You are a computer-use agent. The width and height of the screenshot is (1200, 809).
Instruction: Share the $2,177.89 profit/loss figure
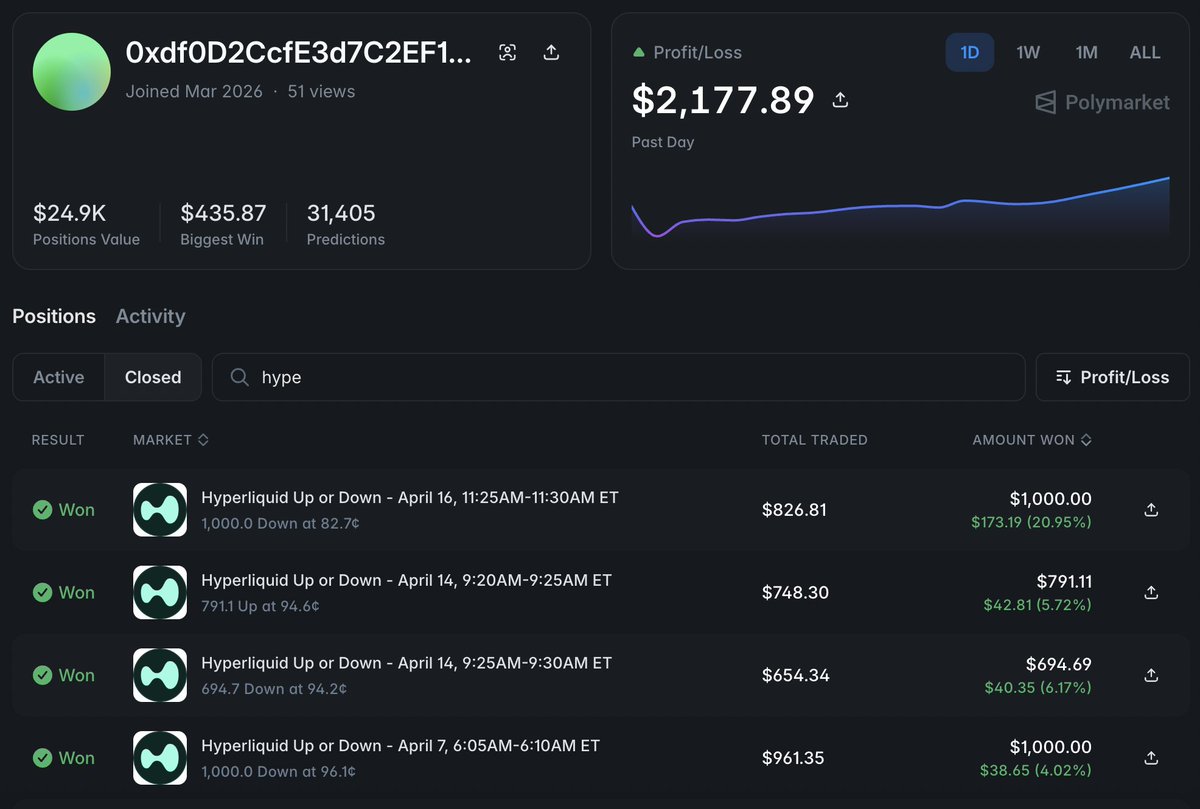pos(841,99)
